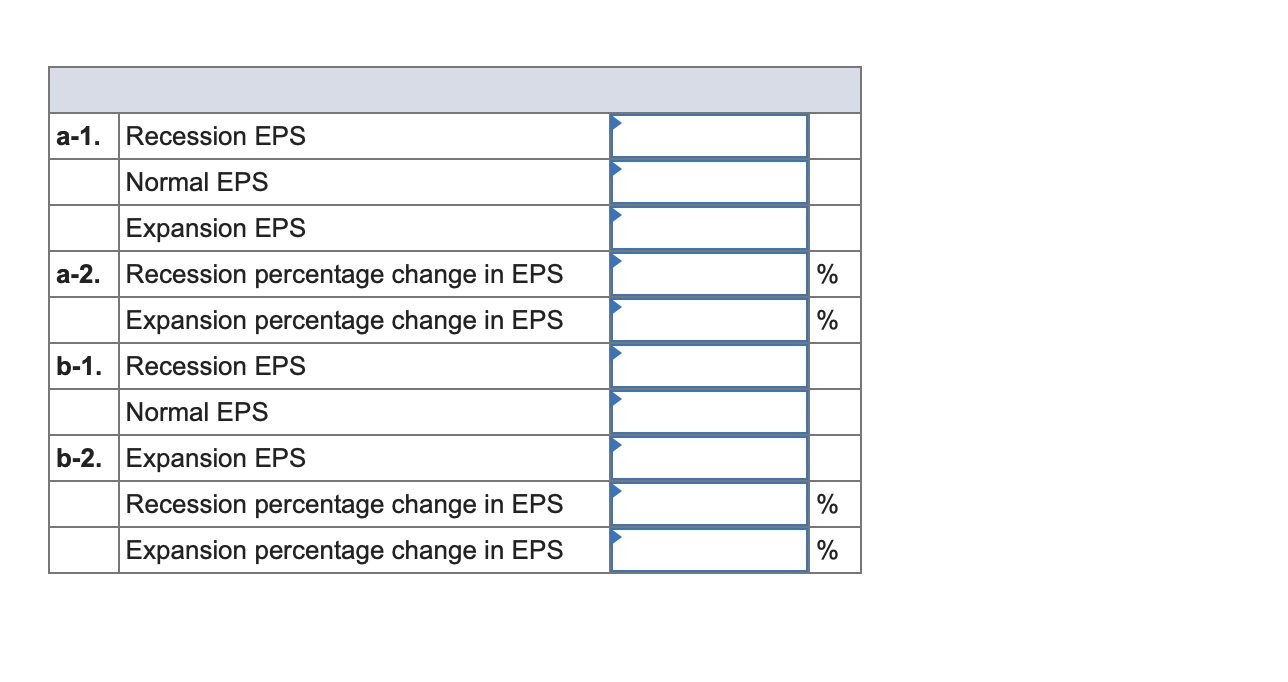This screenshot has width=1288, height=682.
Task: Select the Recession EPS input under b-1
Action: click(710, 366)
